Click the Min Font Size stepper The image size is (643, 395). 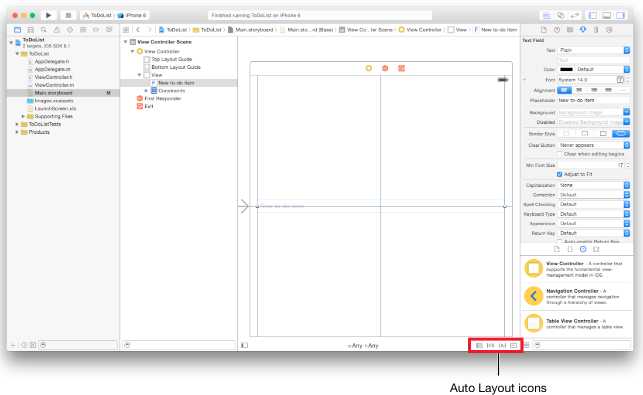pos(628,165)
